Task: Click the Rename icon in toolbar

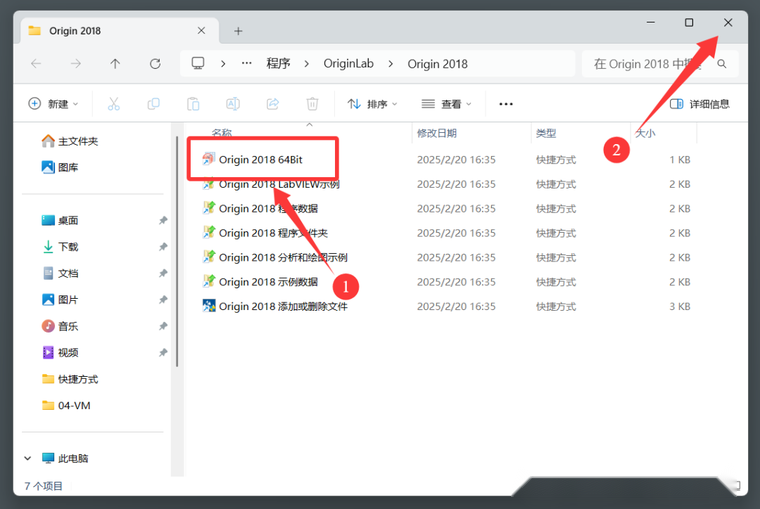Action: click(x=233, y=104)
